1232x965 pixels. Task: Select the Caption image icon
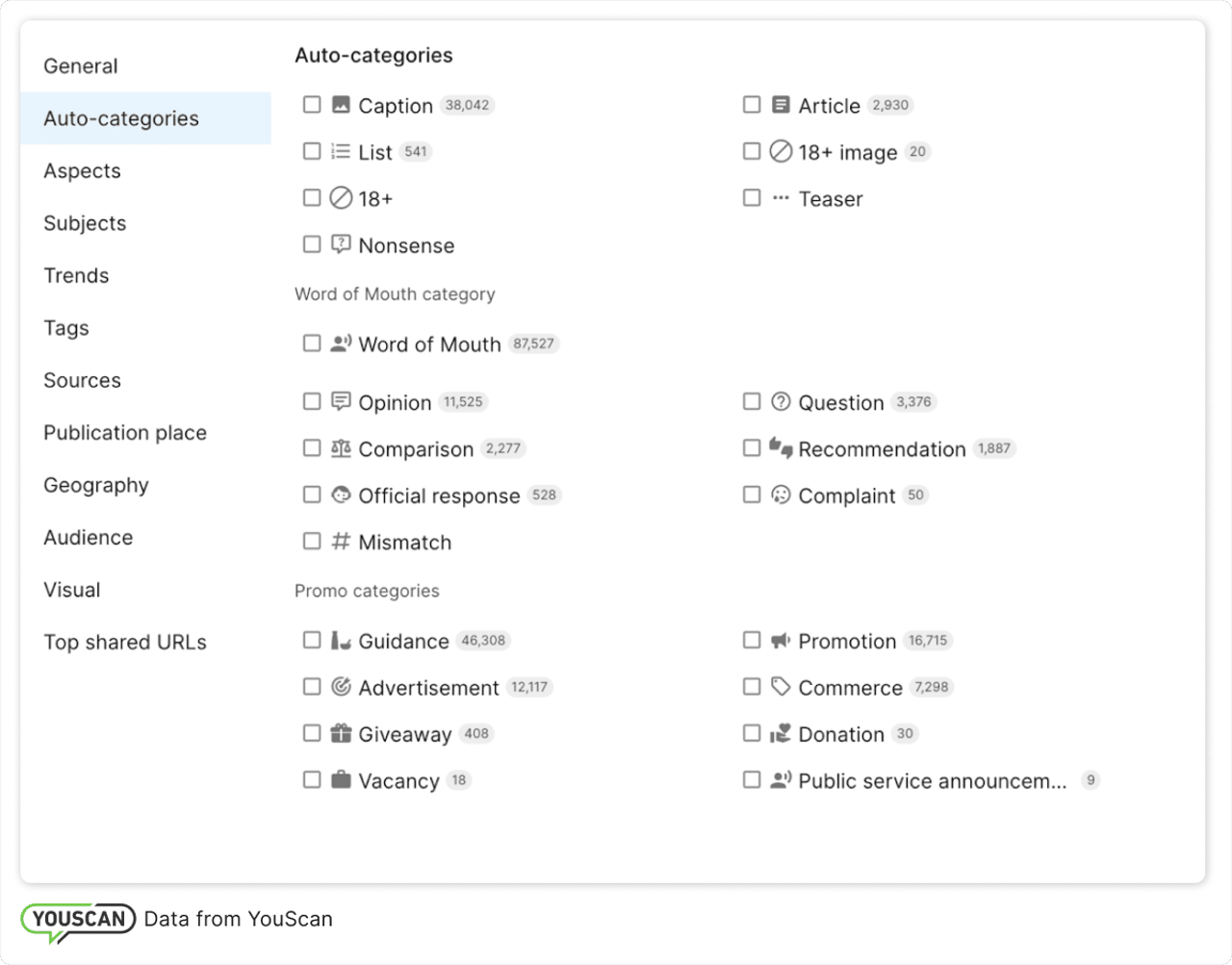click(341, 105)
